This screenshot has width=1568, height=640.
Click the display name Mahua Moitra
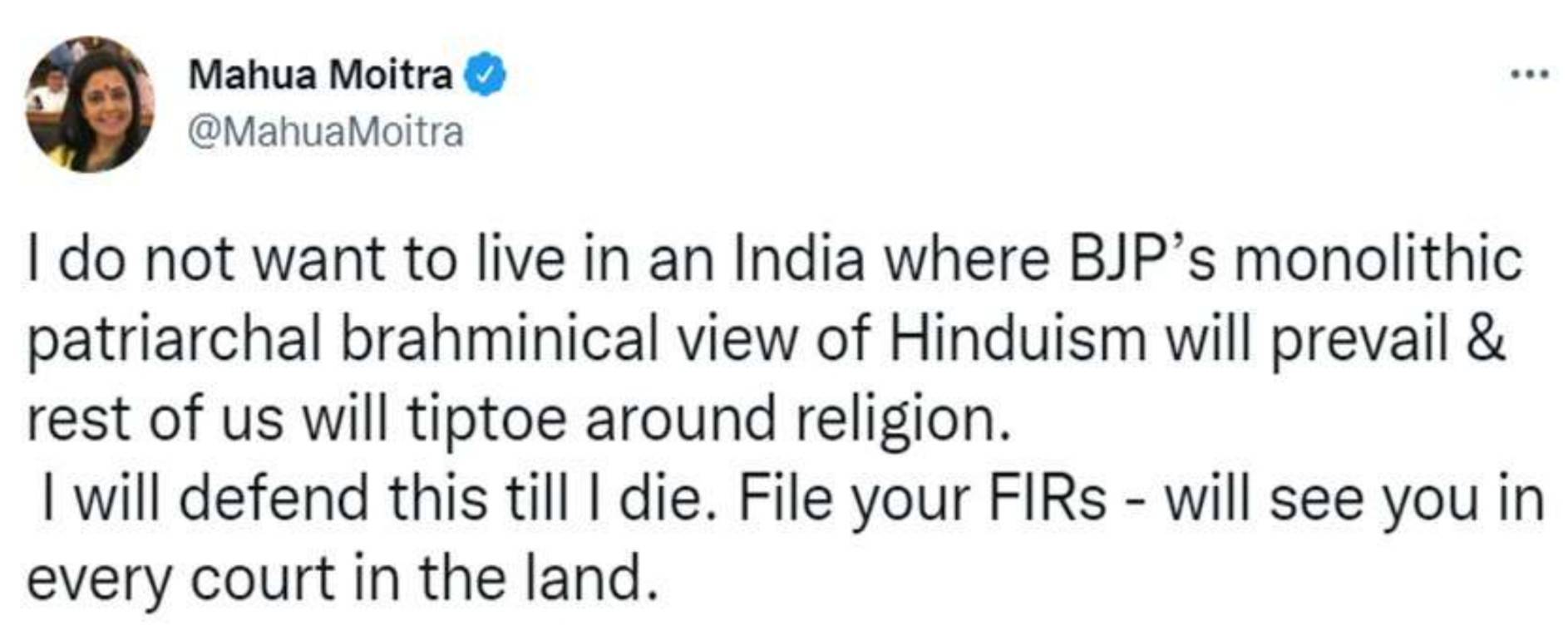tap(320, 76)
